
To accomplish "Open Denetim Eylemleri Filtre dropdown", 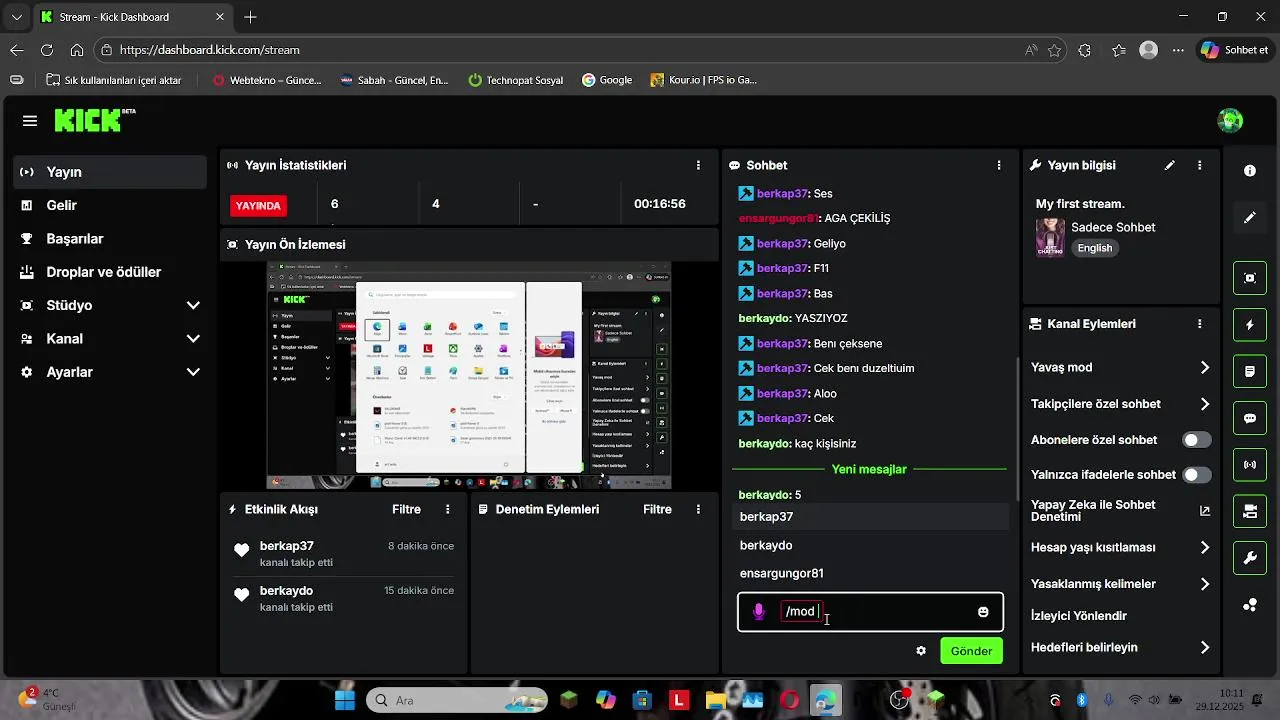I will click(x=657, y=509).
